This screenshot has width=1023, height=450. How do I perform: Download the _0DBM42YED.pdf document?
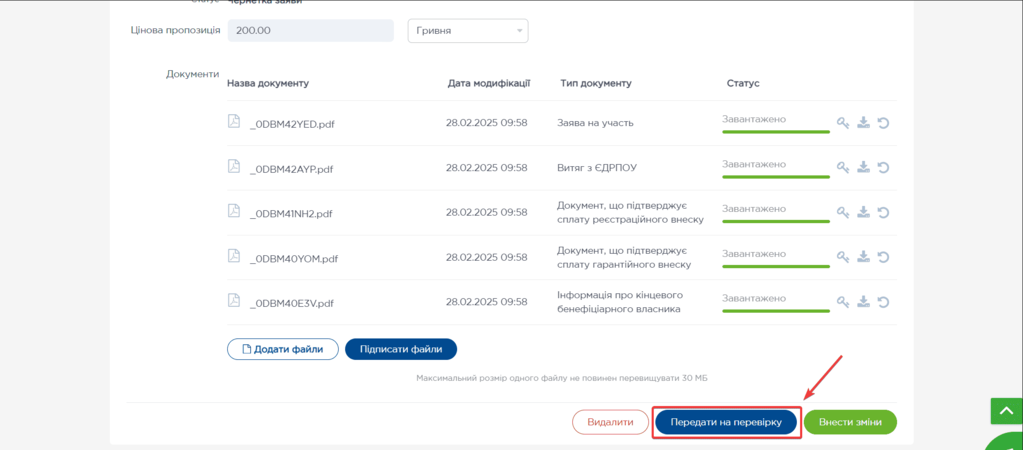click(x=863, y=124)
